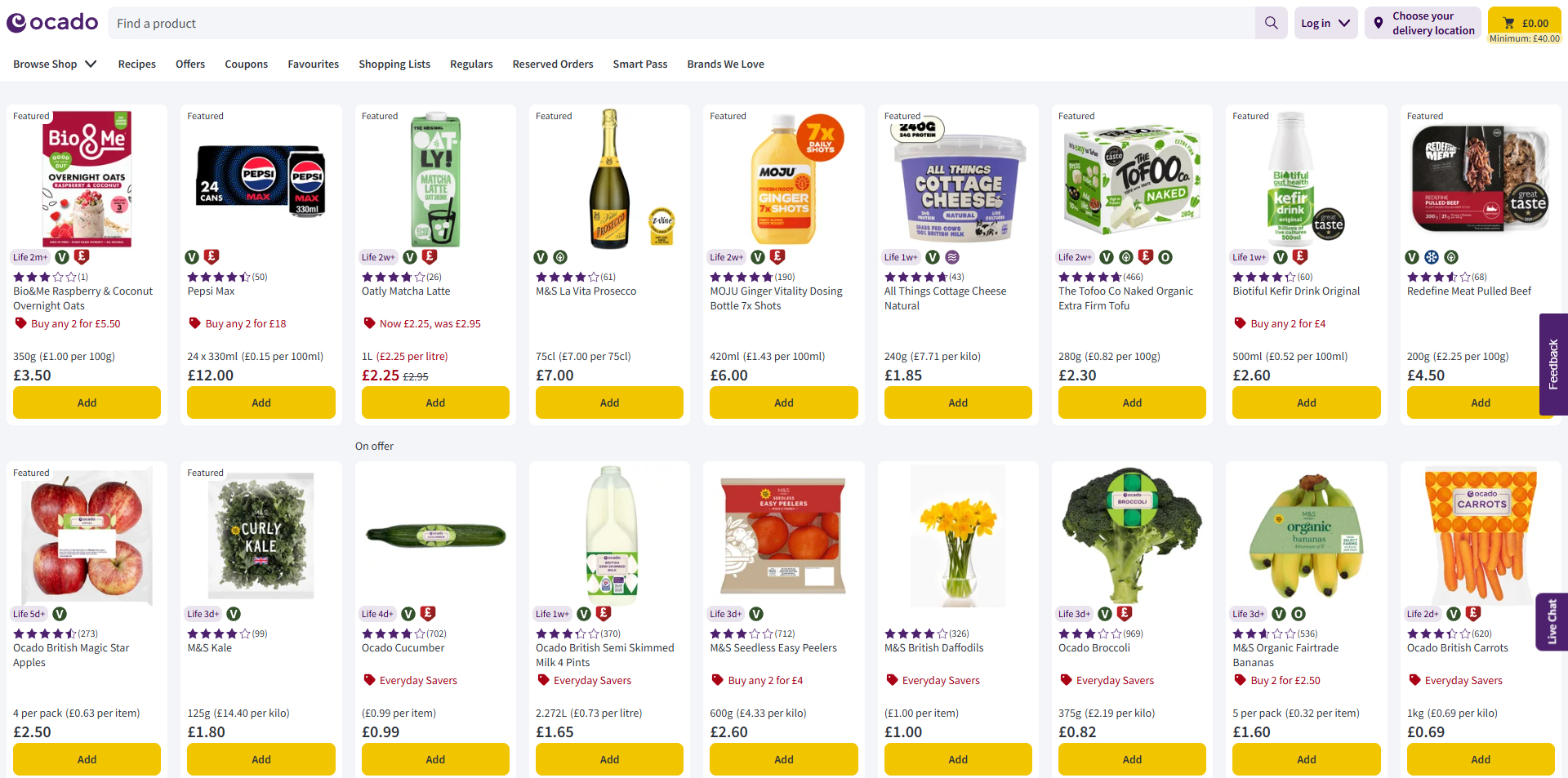Open the Log in dropdown
This screenshot has width=1568, height=778.
tap(1325, 22)
